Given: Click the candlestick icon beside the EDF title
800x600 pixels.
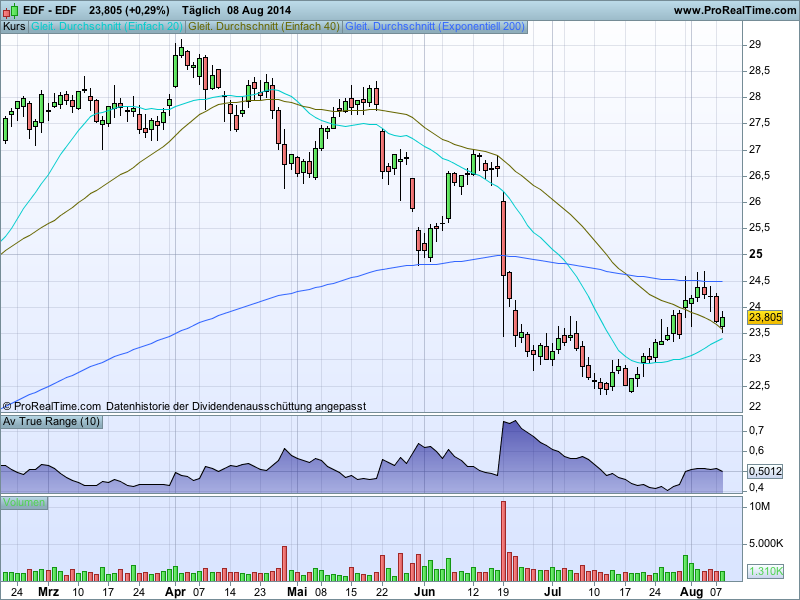Looking at the screenshot, I should (x=10, y=10).
